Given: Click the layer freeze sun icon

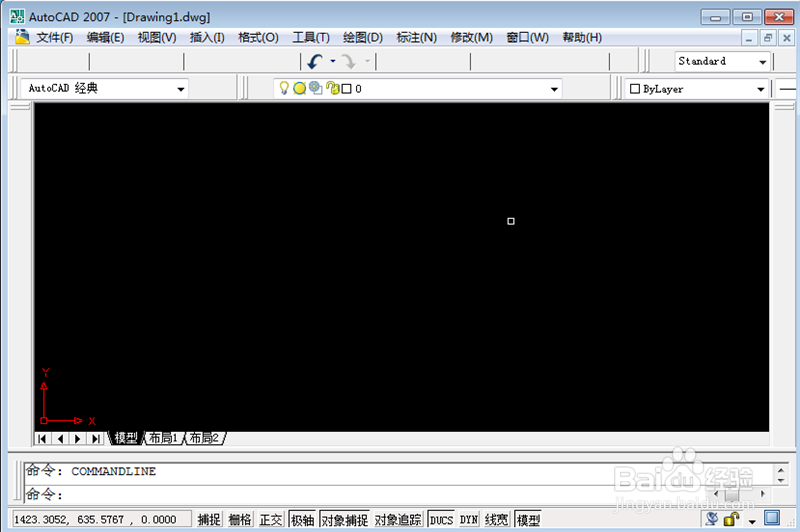Looking at the screenshot, I should [299, 88].
